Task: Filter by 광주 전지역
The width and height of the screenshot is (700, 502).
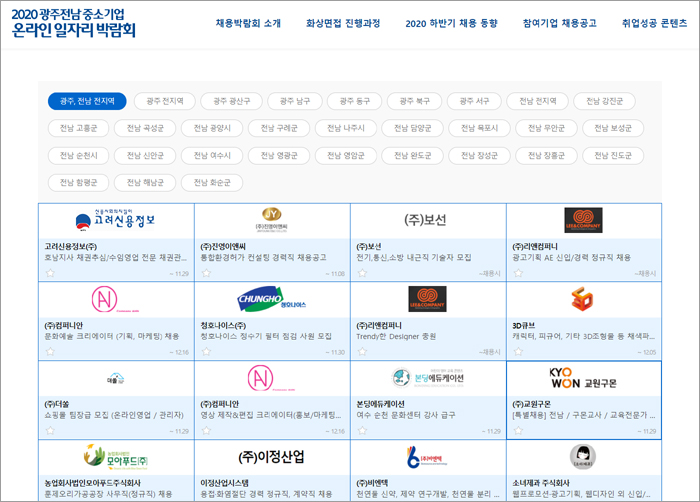Action: pyautogui.click(x=165, y=101)
